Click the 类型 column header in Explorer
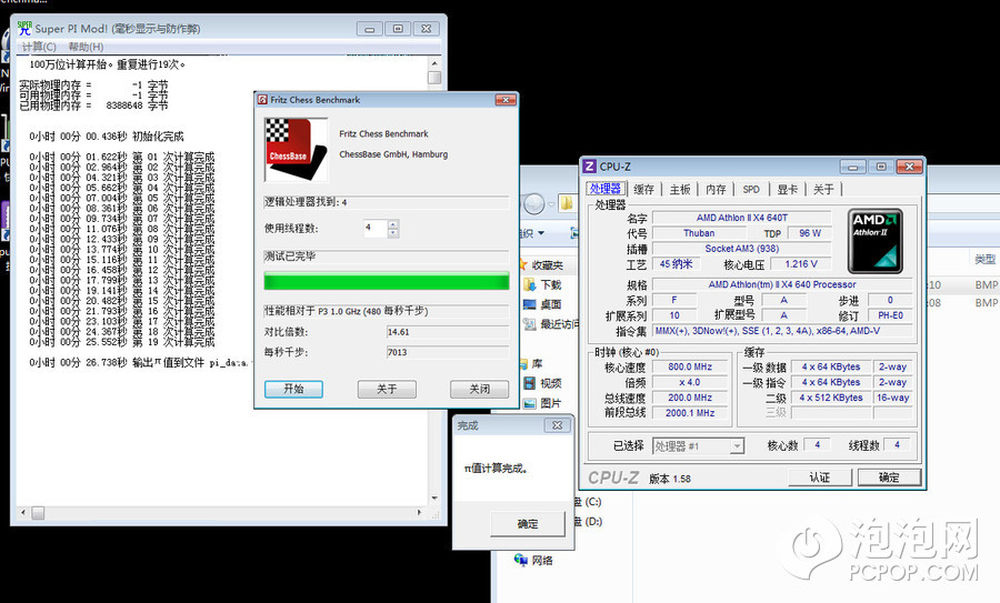Image resolution: width=1000 pixels, height=603 pixels. [985, 259]
